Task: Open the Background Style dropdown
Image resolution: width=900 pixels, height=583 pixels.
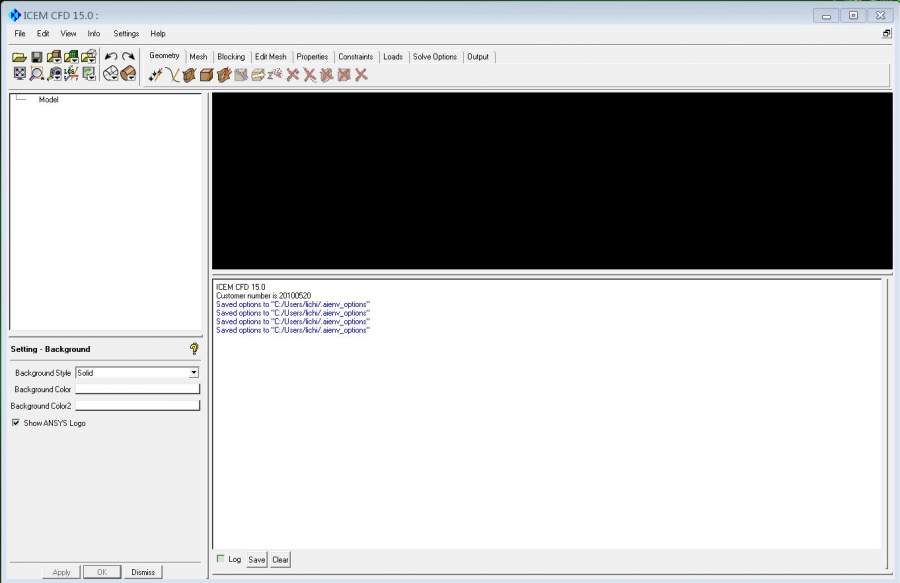Action: (x=194, y=372)
